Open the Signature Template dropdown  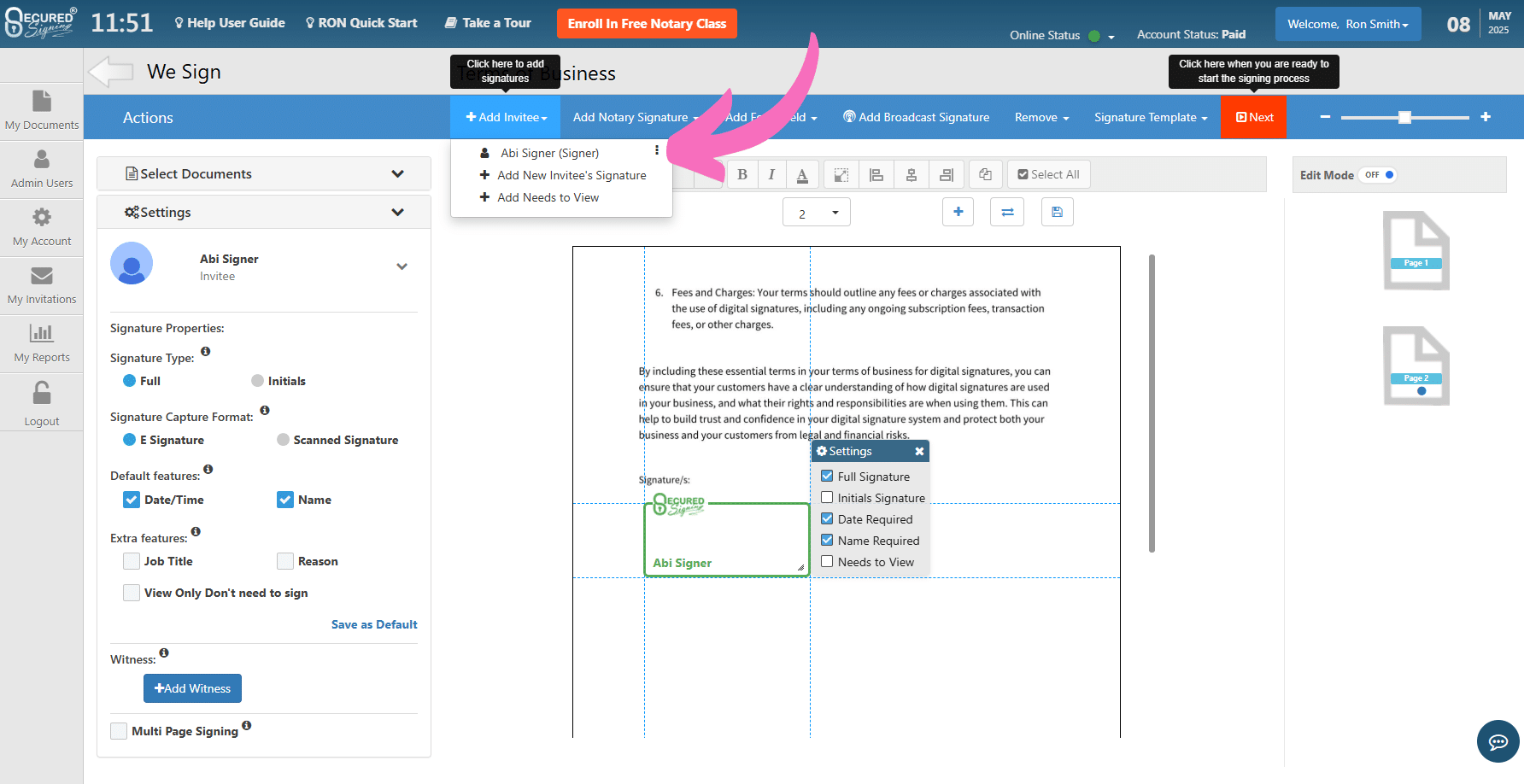click(1150, 117)
